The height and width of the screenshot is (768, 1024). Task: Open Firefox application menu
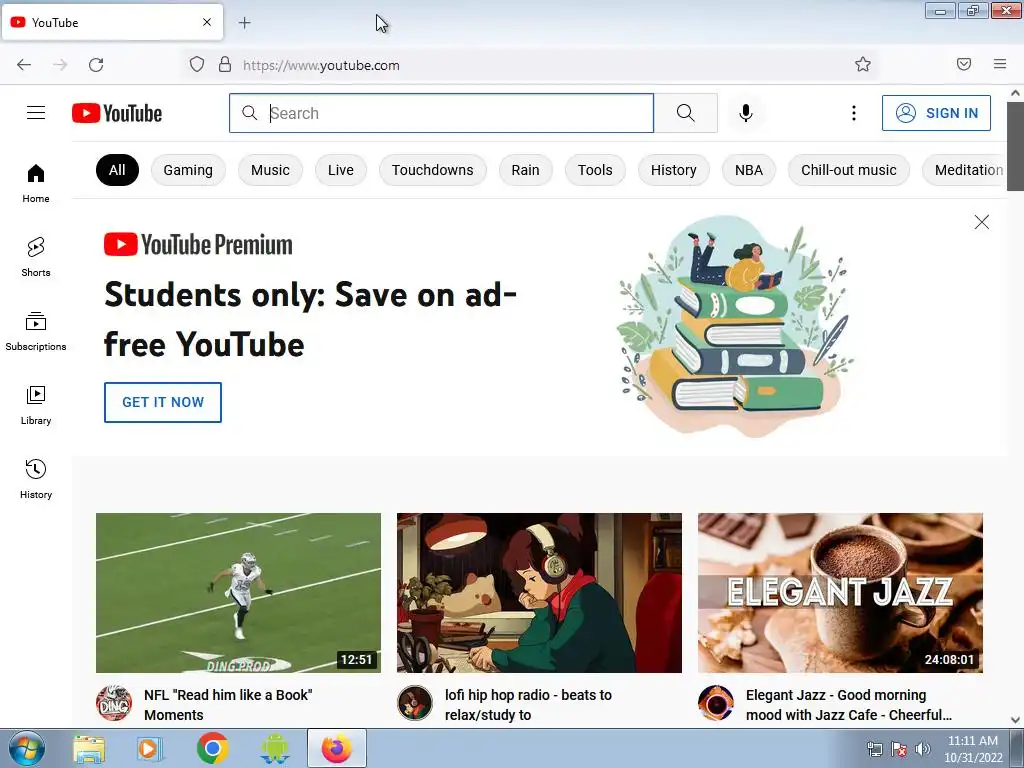click(1000, 64)
